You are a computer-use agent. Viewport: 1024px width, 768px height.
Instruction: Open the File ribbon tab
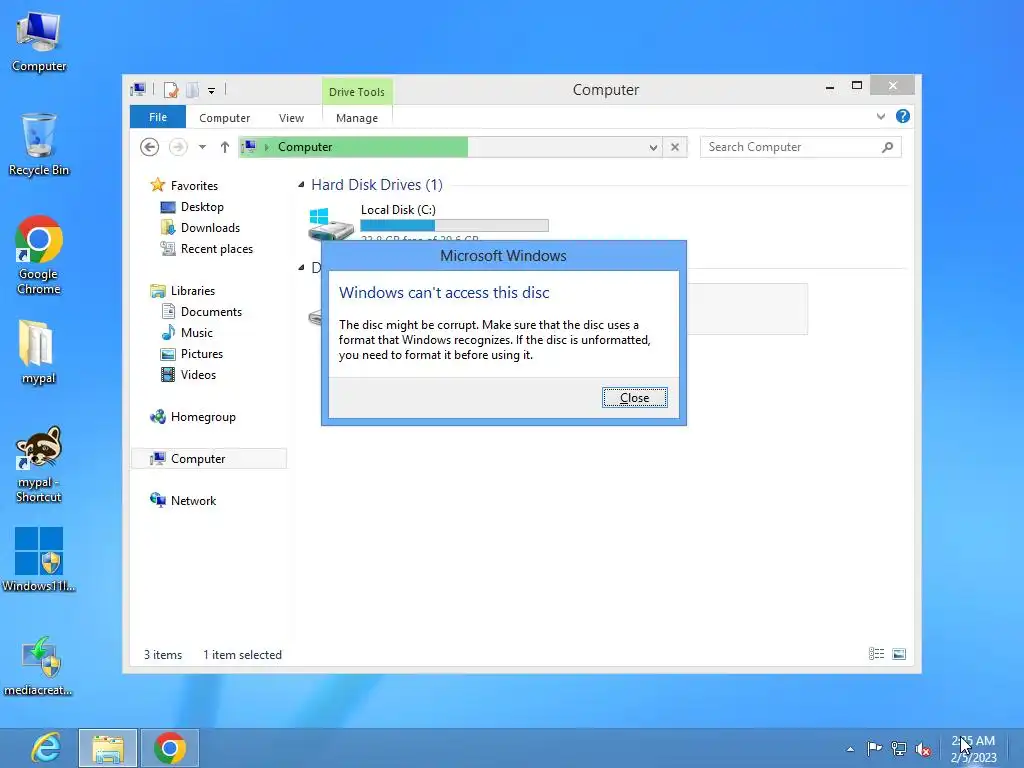point(158,118)
